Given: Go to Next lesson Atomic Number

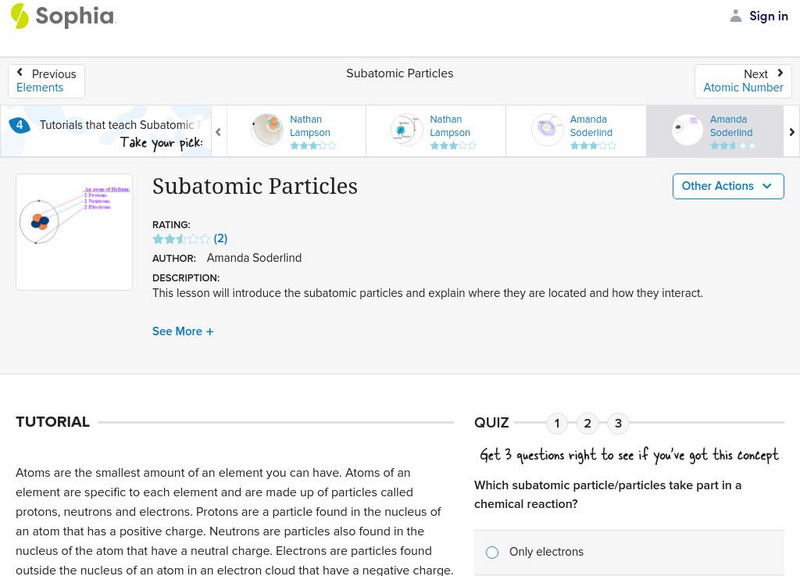Looking at the screenshot, I should click(743, 81).
